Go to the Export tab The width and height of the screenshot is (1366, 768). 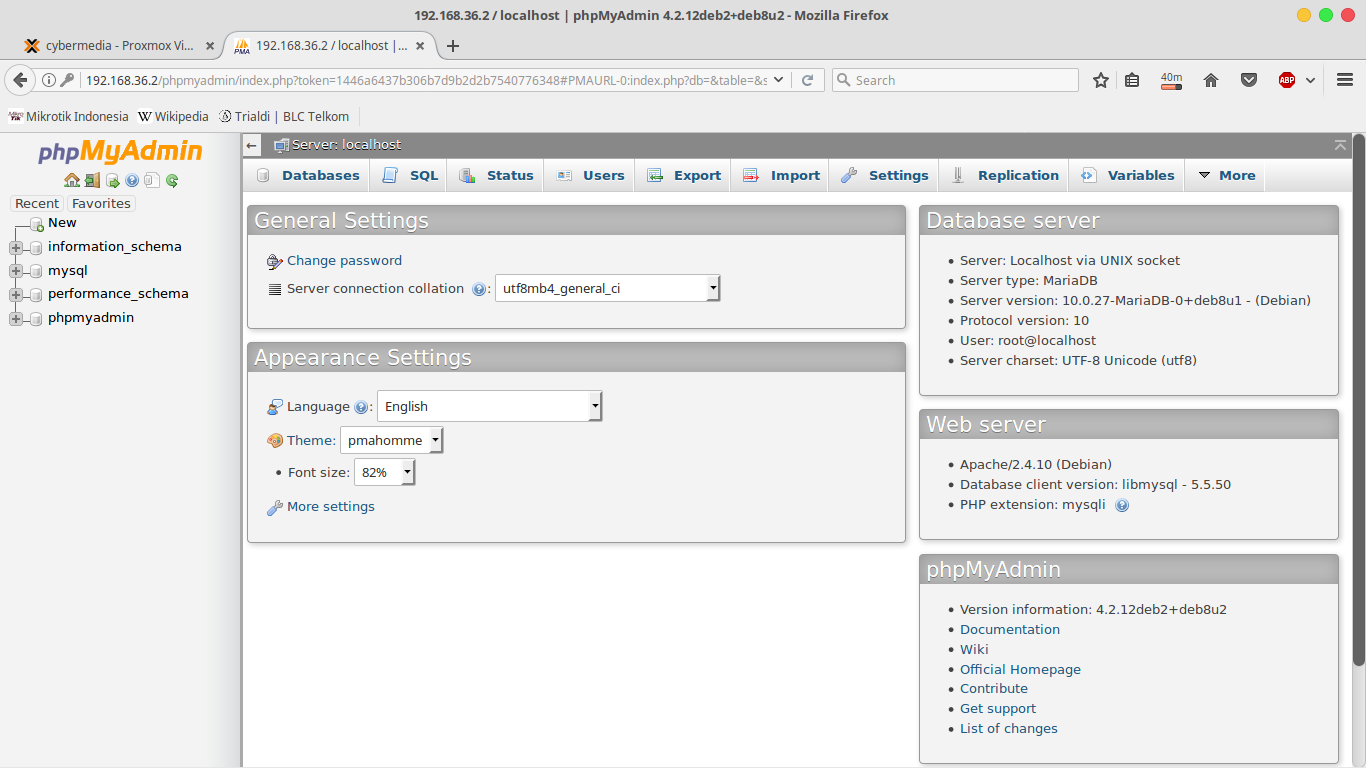[x=683, y=175]
